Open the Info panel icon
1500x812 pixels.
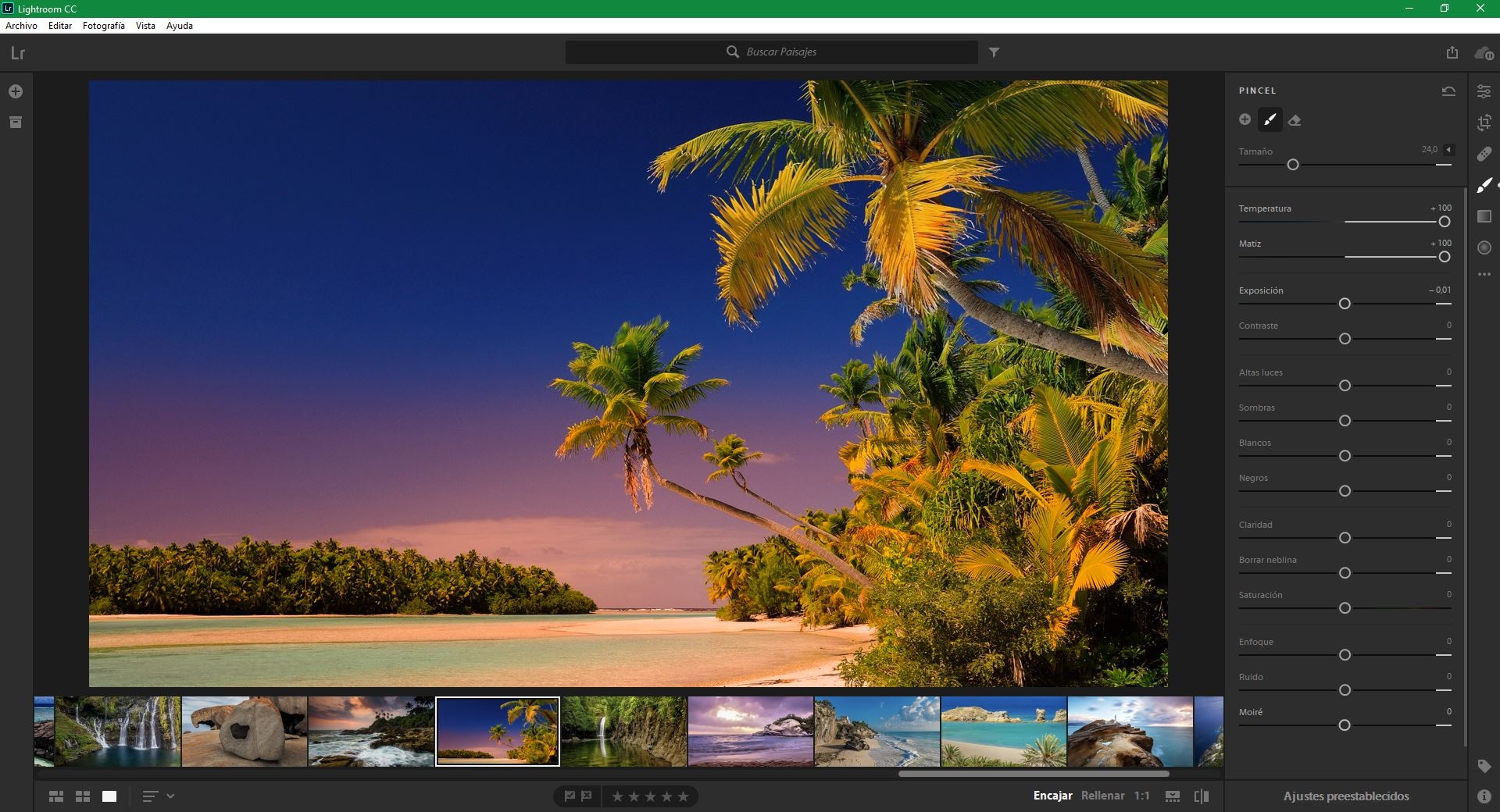[x=1484, y=796]
